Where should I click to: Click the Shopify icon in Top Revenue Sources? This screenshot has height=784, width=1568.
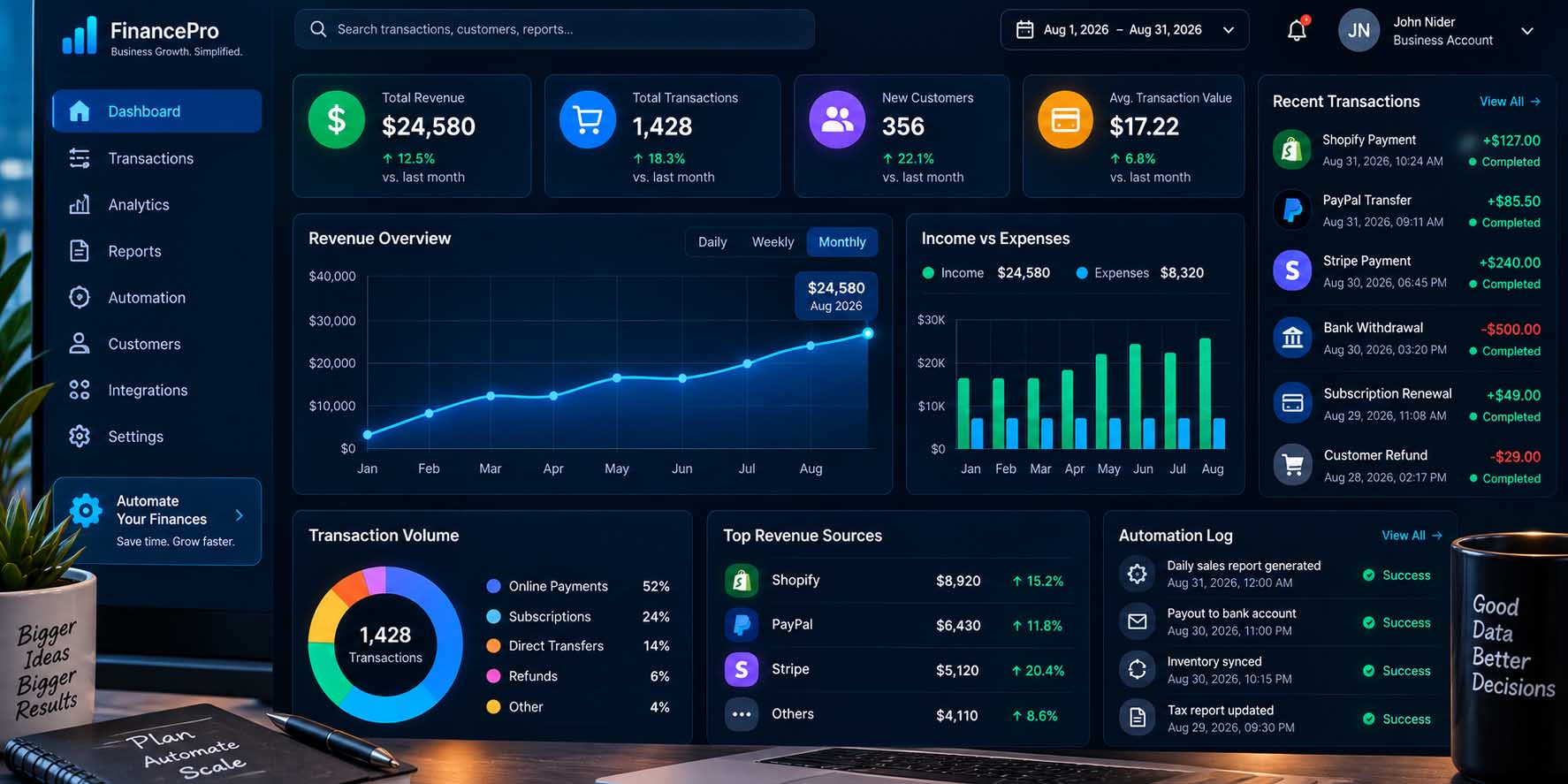coord(742,581)
